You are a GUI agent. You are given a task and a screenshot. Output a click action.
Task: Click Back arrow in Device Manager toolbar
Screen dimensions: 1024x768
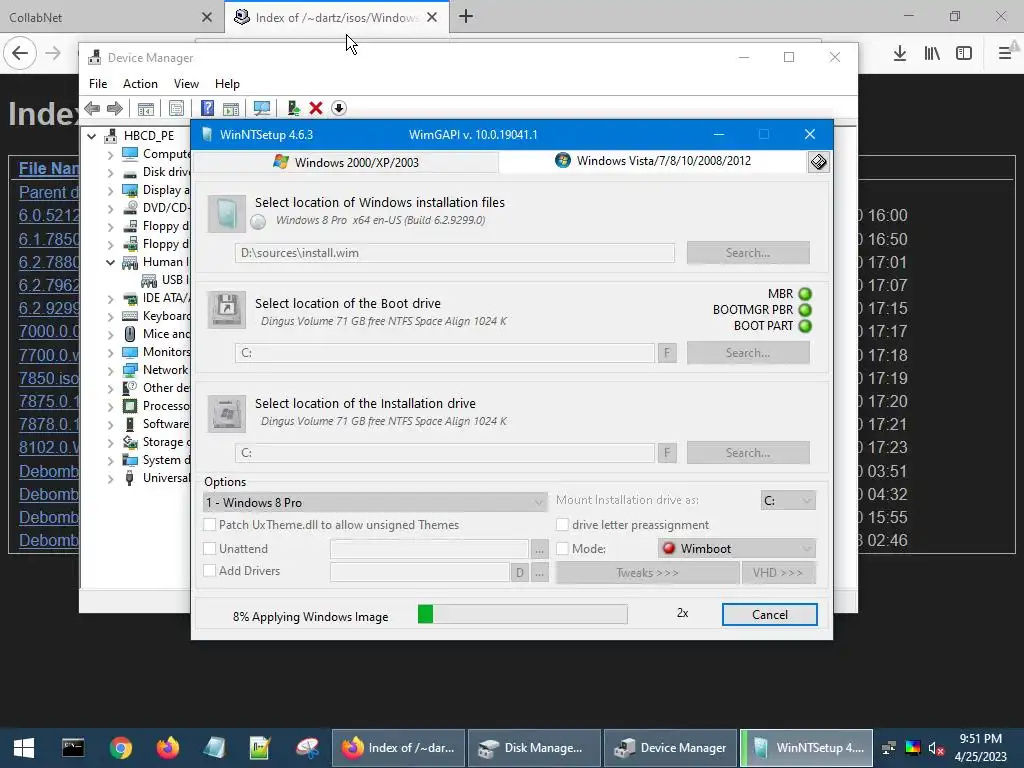pyautogui.click(x=92, y=108)
